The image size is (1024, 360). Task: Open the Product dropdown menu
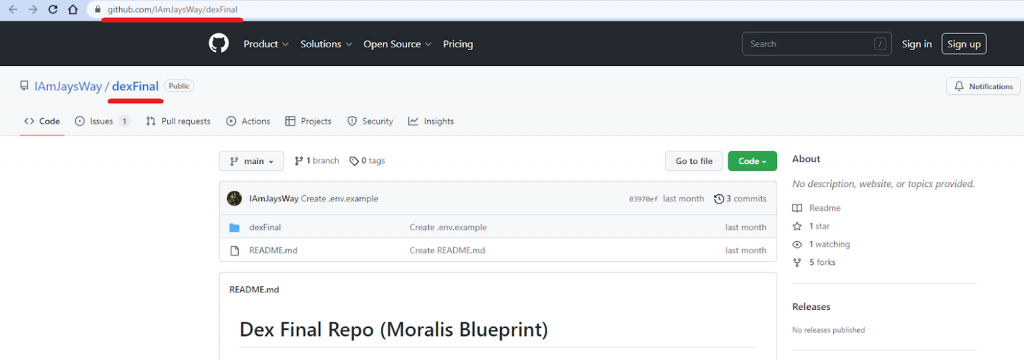266,44
